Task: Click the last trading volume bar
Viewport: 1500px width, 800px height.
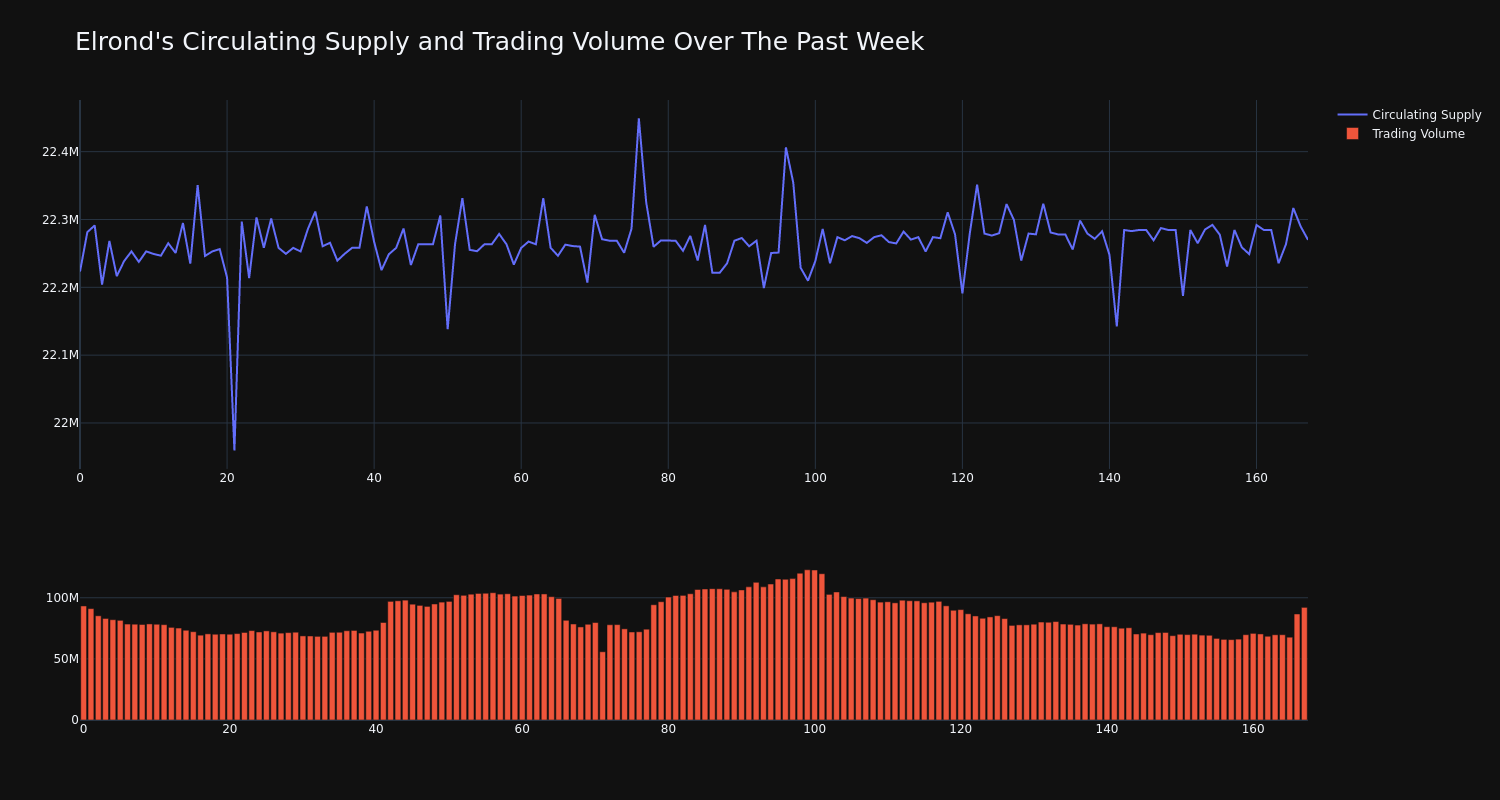Action: [1304, 664]
